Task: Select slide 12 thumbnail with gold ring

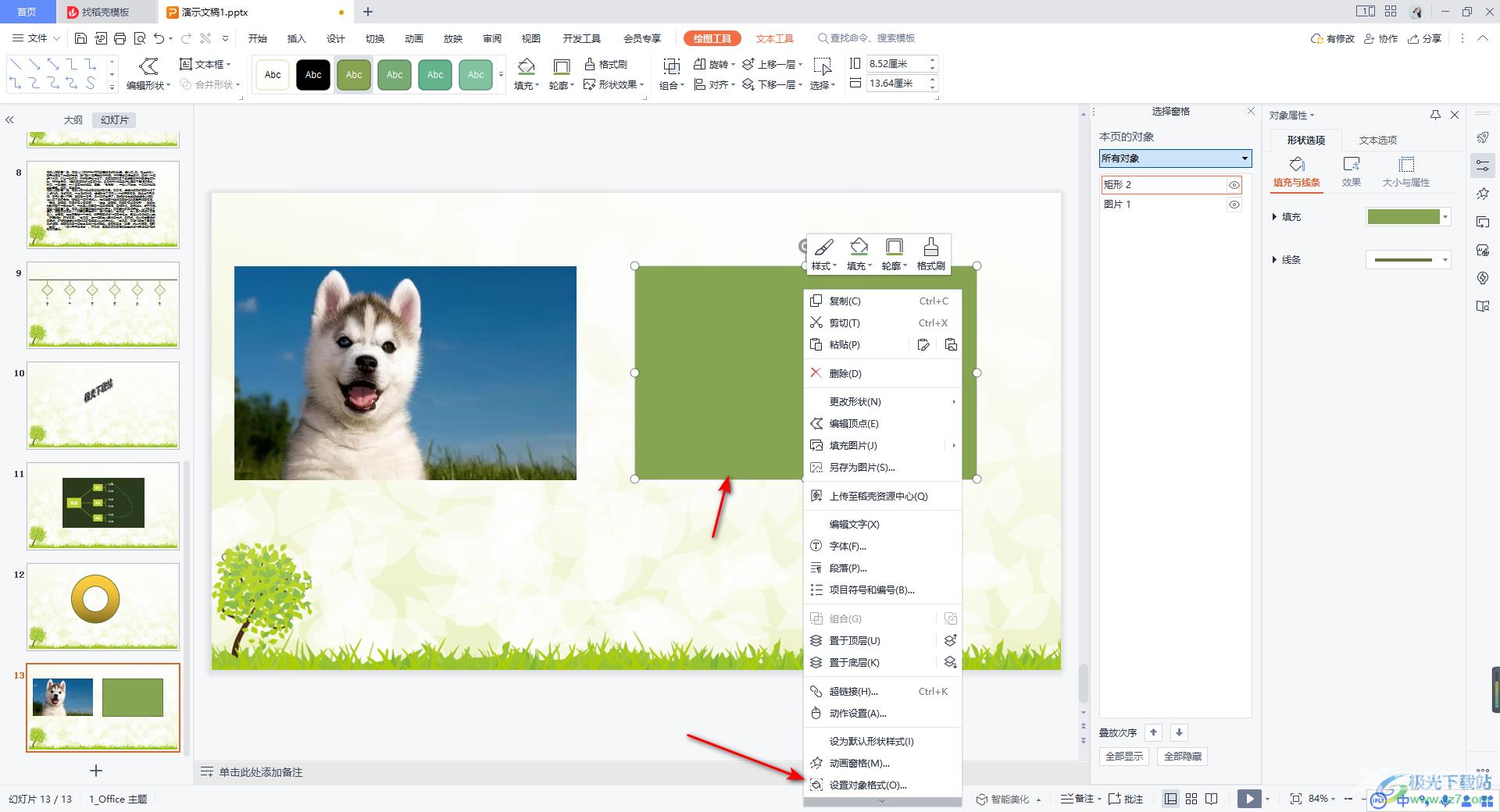Action: tap(103, 607)
